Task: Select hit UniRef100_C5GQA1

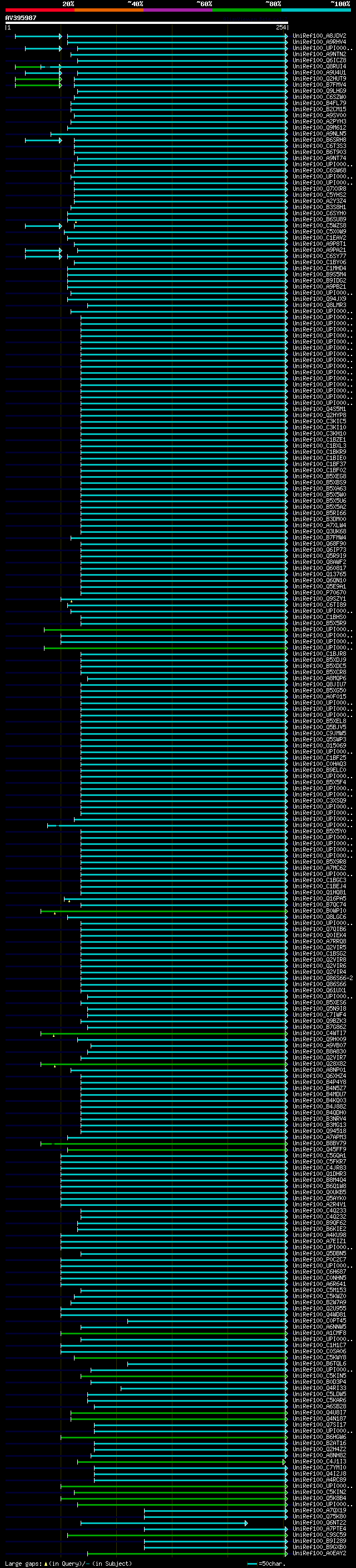Action: click(x=319, y=1155)
